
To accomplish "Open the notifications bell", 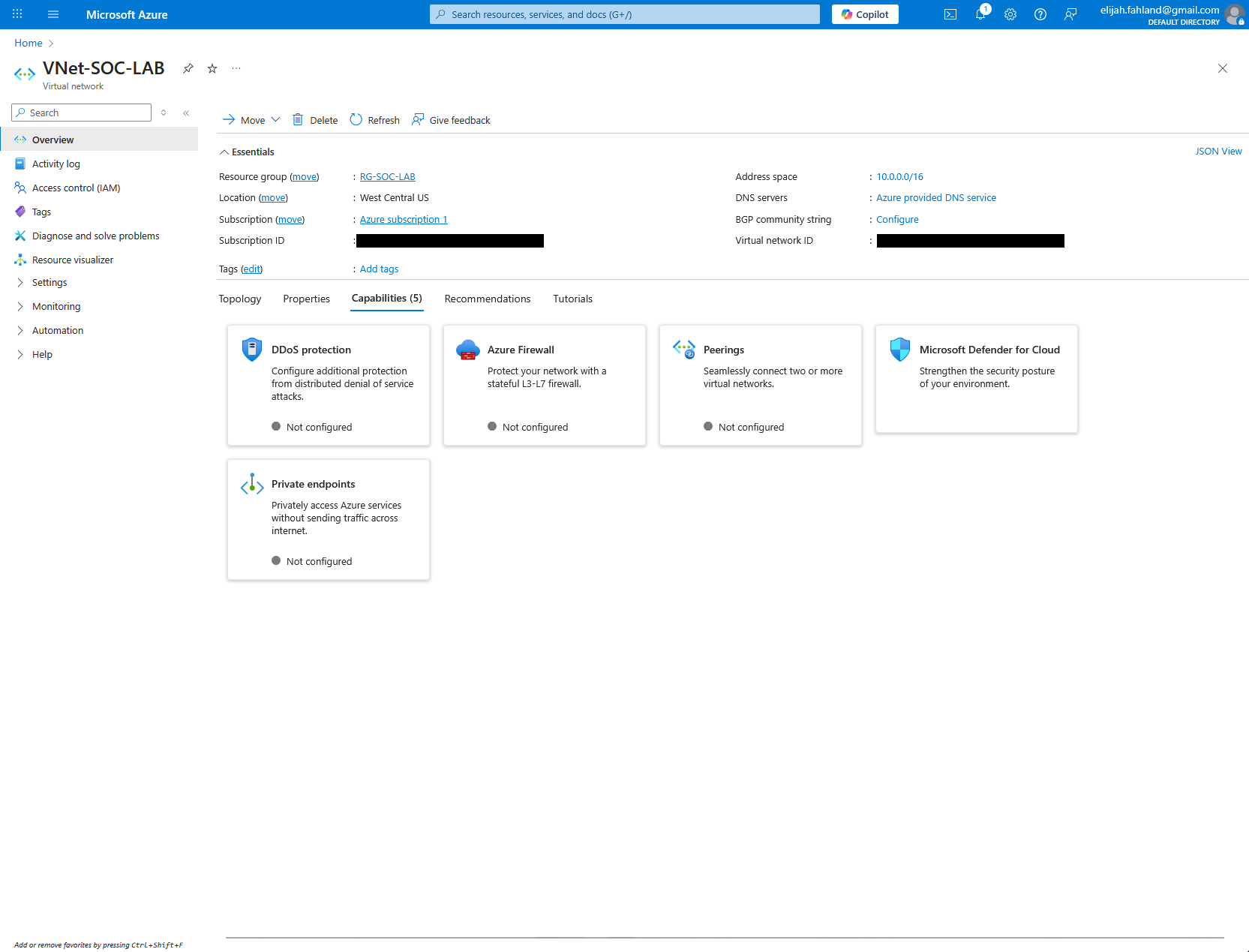I will pyautogui.click(x=980, y=14).
